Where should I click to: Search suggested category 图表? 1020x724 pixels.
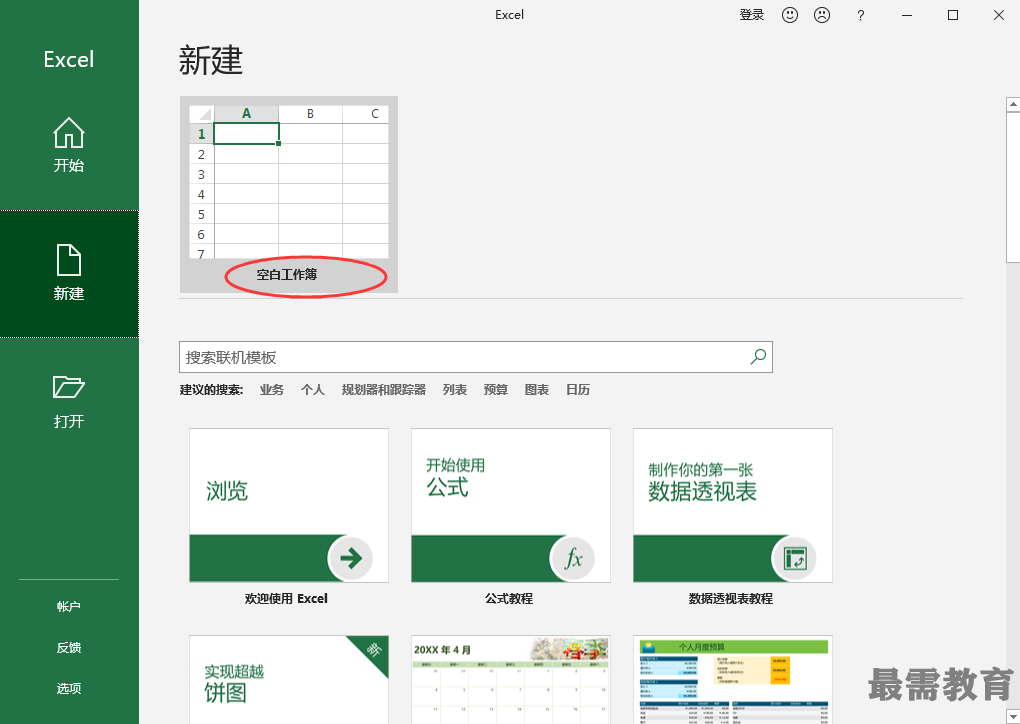(x=537, y=390)
